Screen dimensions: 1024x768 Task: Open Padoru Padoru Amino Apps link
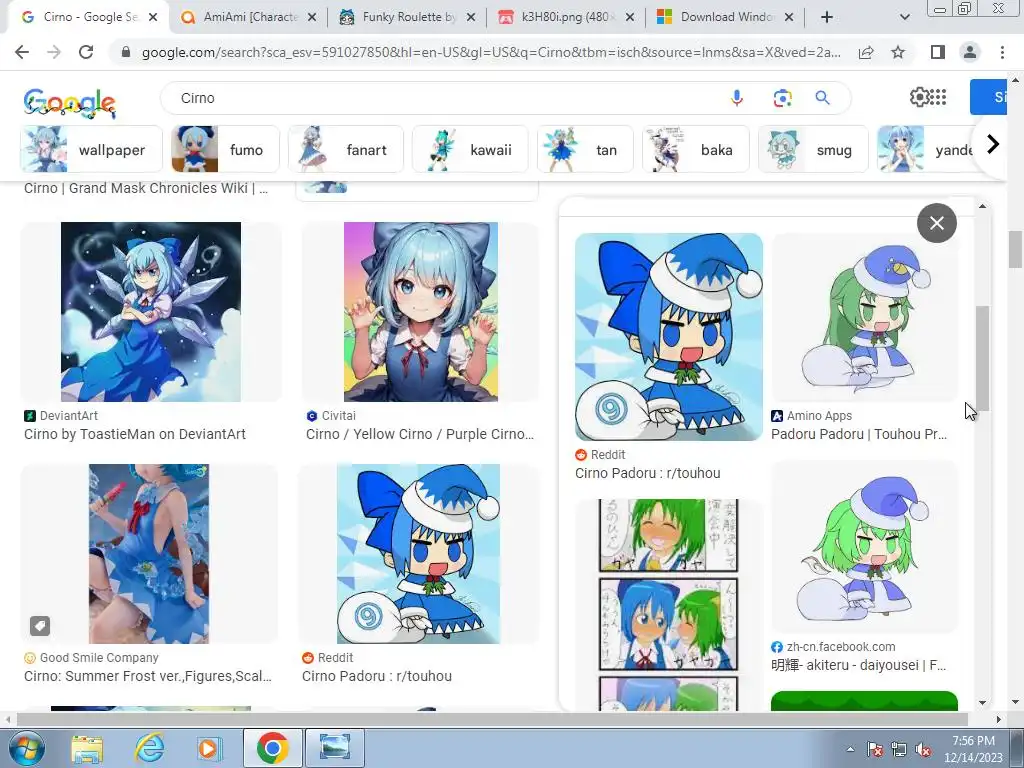coord(859,434)
